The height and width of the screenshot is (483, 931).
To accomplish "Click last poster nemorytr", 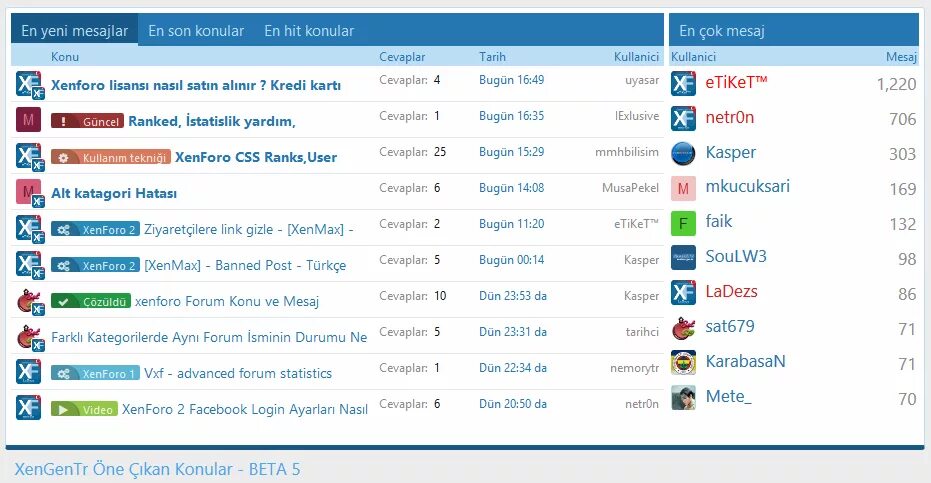I will tap(635, 368).
